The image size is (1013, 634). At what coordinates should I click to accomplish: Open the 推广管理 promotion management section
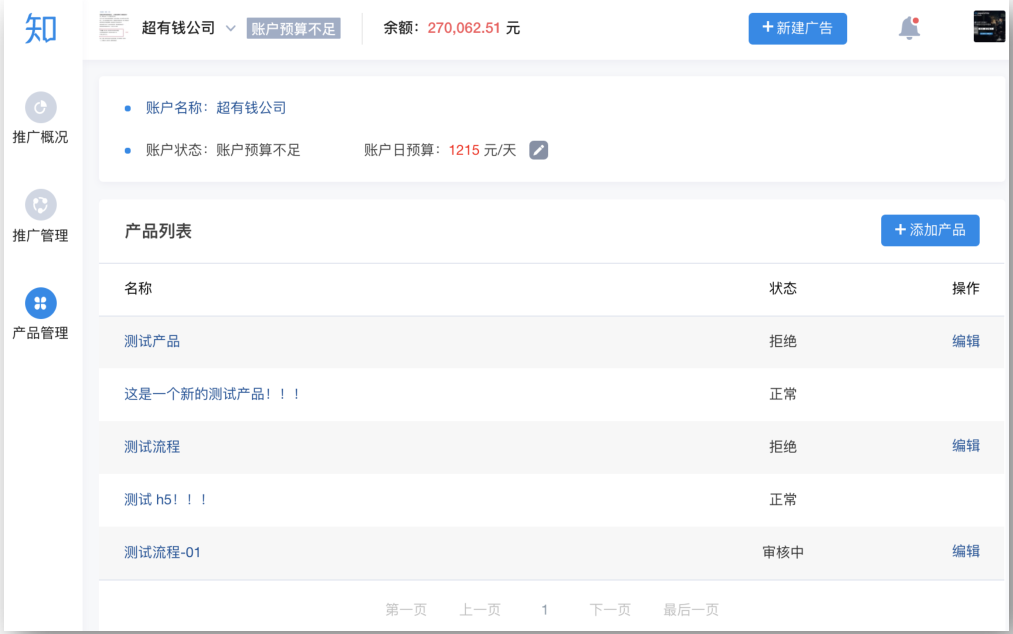coord(40,217)
